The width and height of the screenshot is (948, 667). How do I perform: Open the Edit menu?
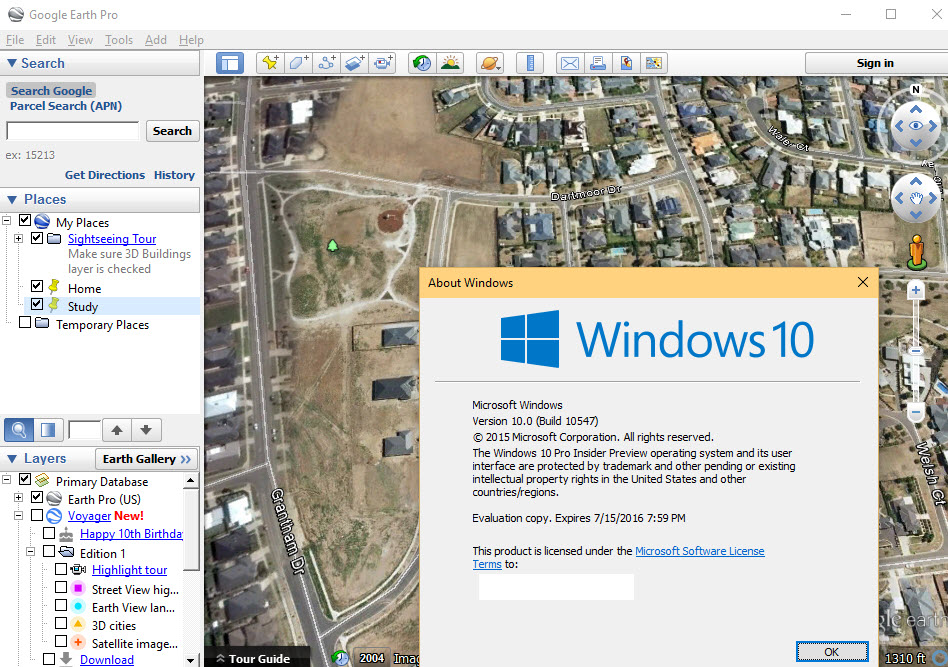[46, 40]
